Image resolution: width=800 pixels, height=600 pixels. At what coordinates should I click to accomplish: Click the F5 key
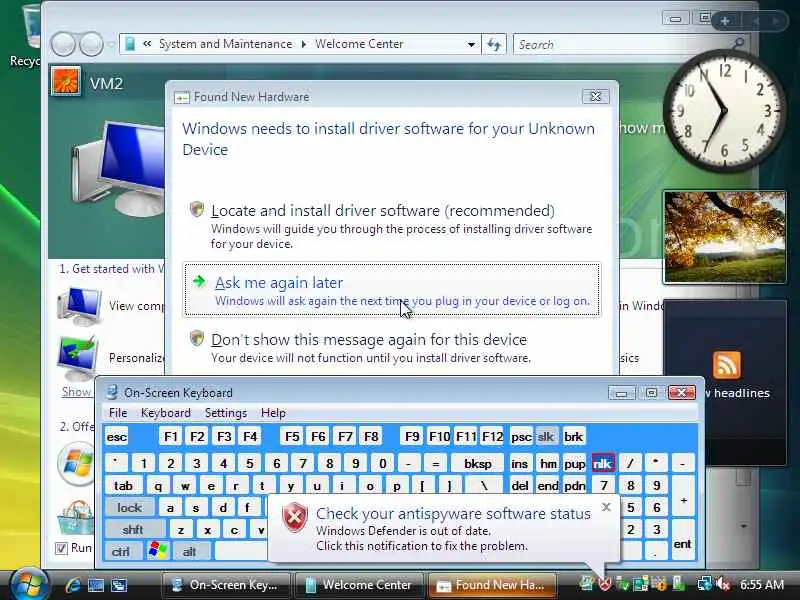coord(292,437)
